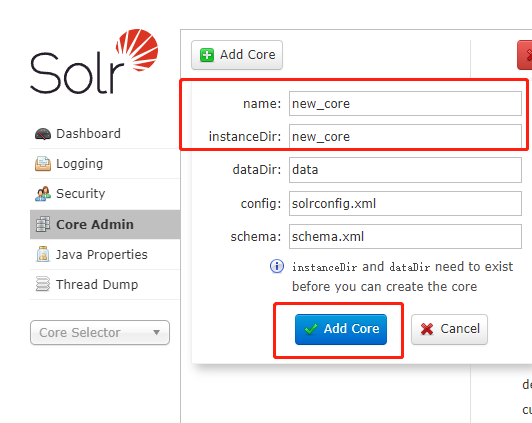Viewport: 532px width, 423px height.
Task: Click the Dashboard gauge icon
Action: click(43, 134)
